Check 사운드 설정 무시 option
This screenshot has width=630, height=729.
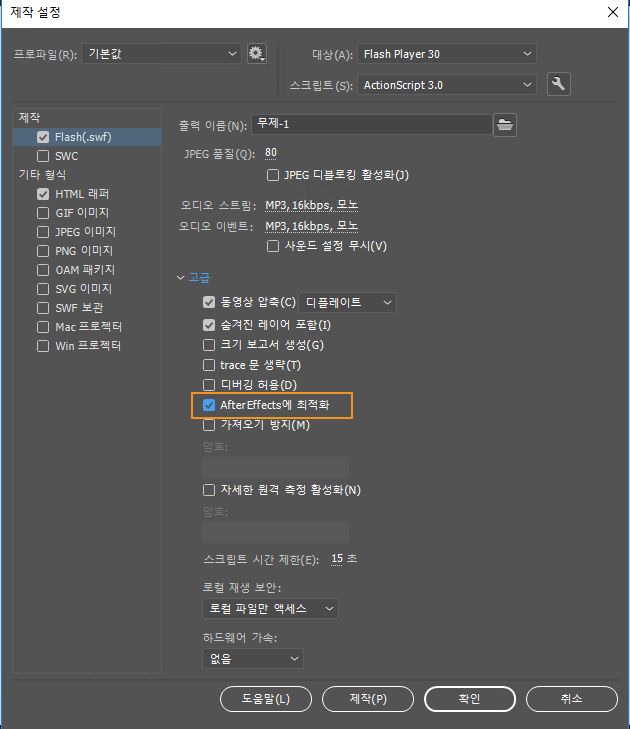coord(273,246)
